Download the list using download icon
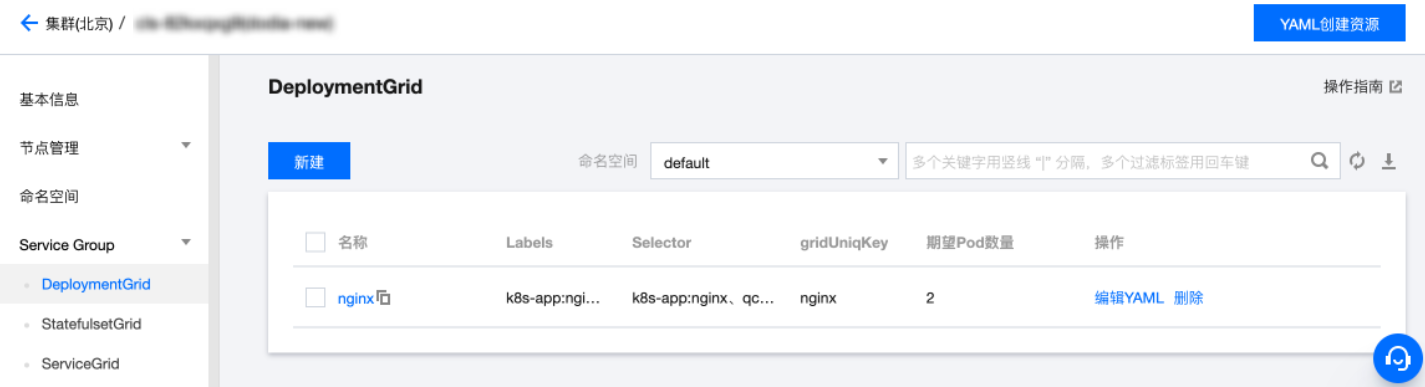1425x387 pixels. click(1388, 161)
